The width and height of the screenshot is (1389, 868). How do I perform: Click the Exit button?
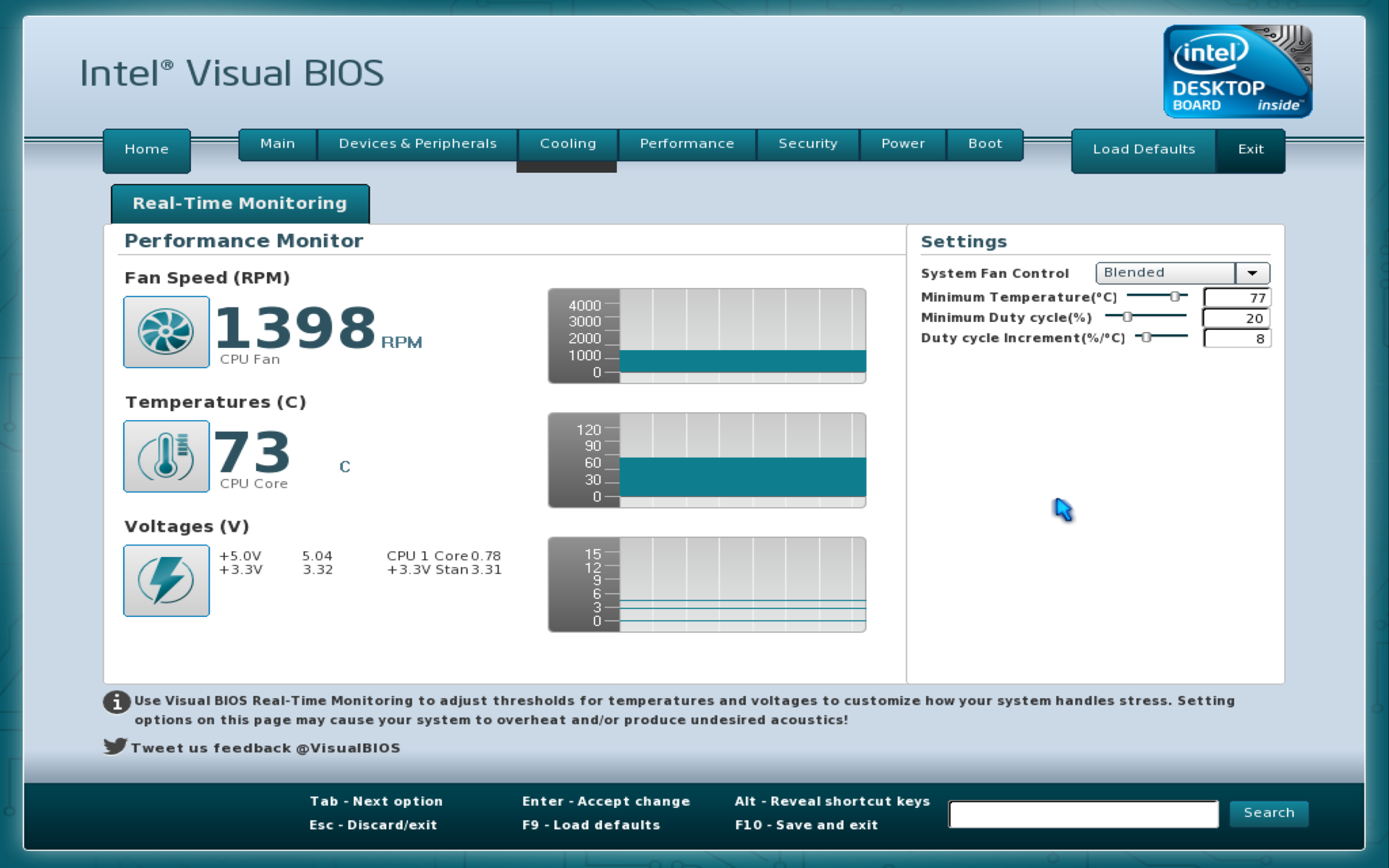pyautogui.click(x=1251, y=150)
